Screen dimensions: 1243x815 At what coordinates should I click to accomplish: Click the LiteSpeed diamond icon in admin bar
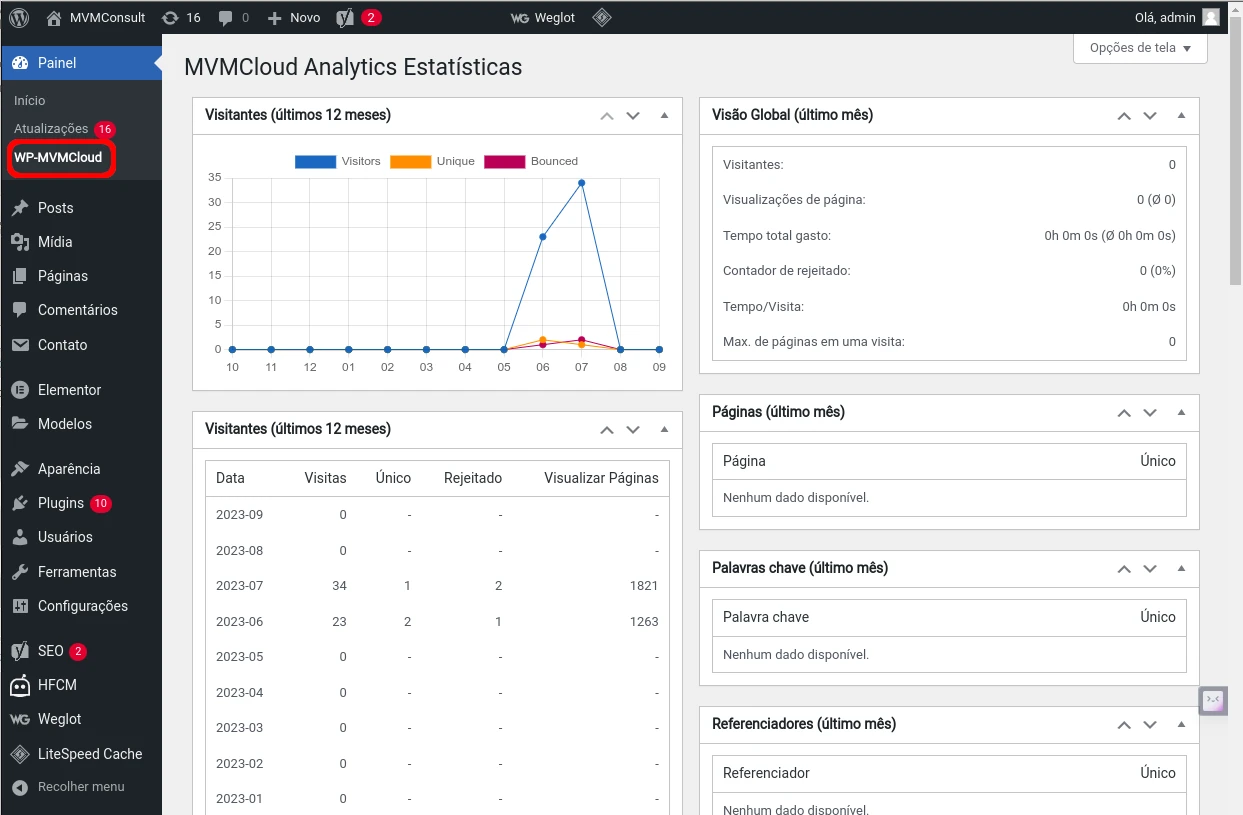[x=601, y=17]
